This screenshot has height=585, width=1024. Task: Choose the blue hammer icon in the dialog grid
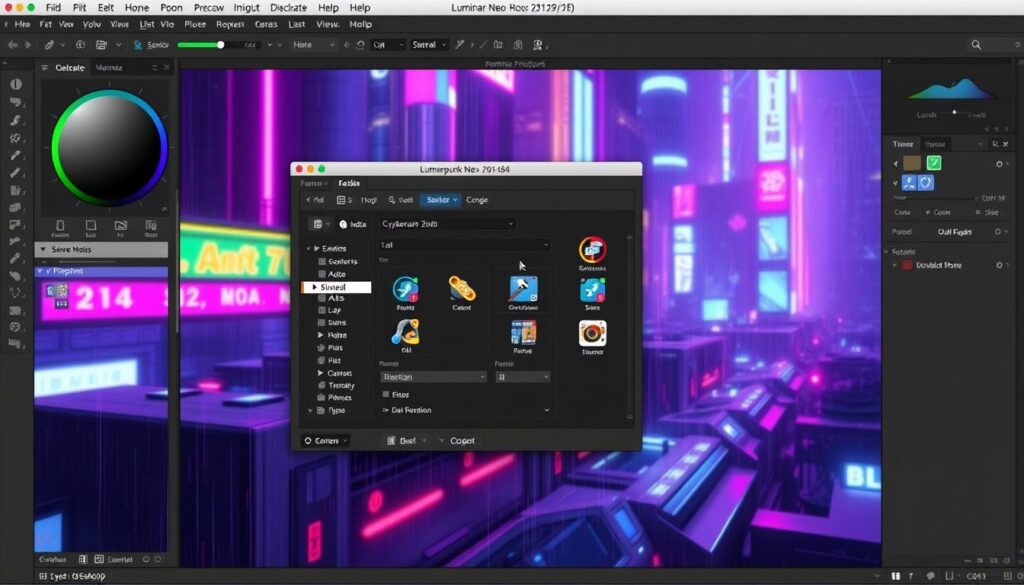tap(523, 289)
